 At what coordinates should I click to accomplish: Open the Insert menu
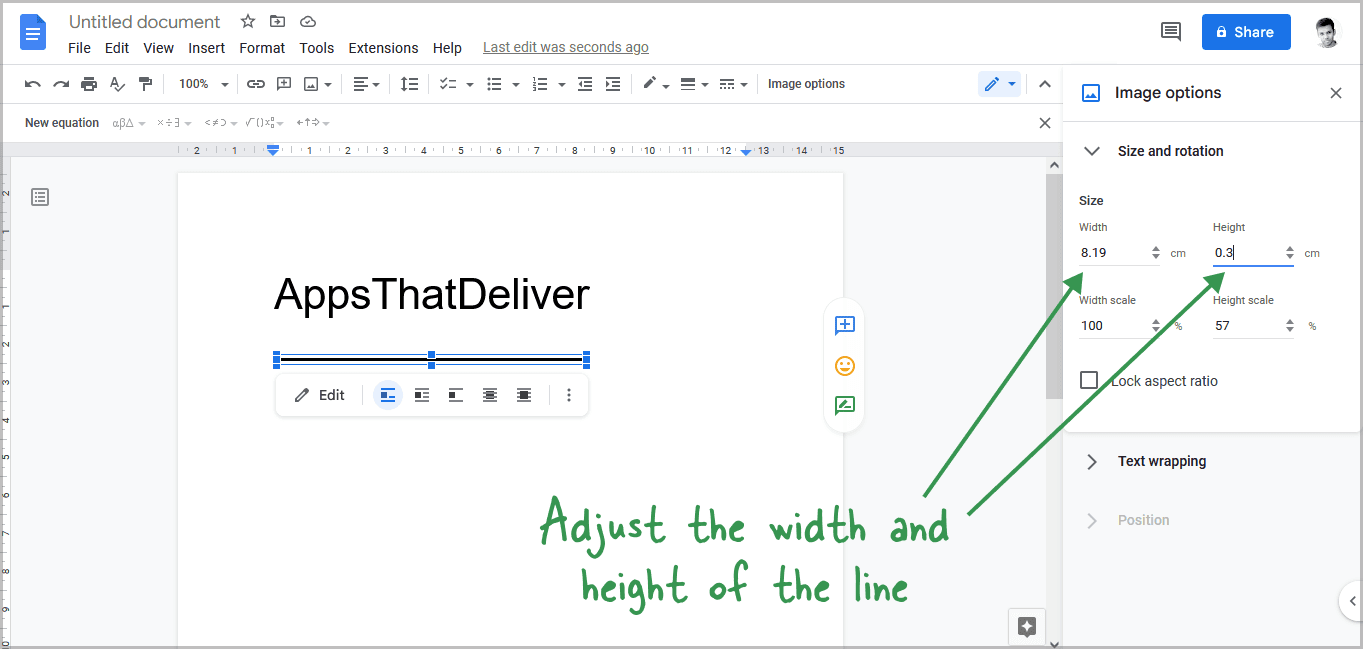207,48
